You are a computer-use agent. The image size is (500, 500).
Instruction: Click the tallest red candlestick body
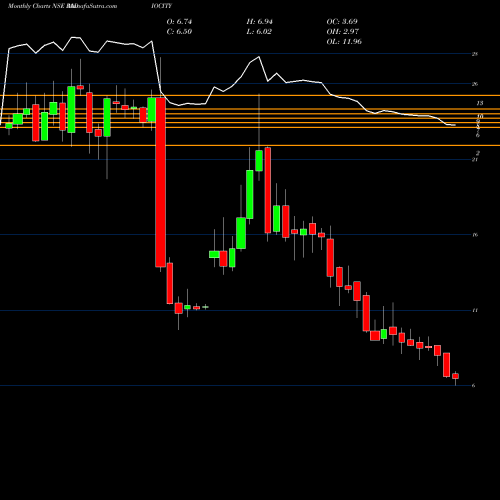pos(160,182)
